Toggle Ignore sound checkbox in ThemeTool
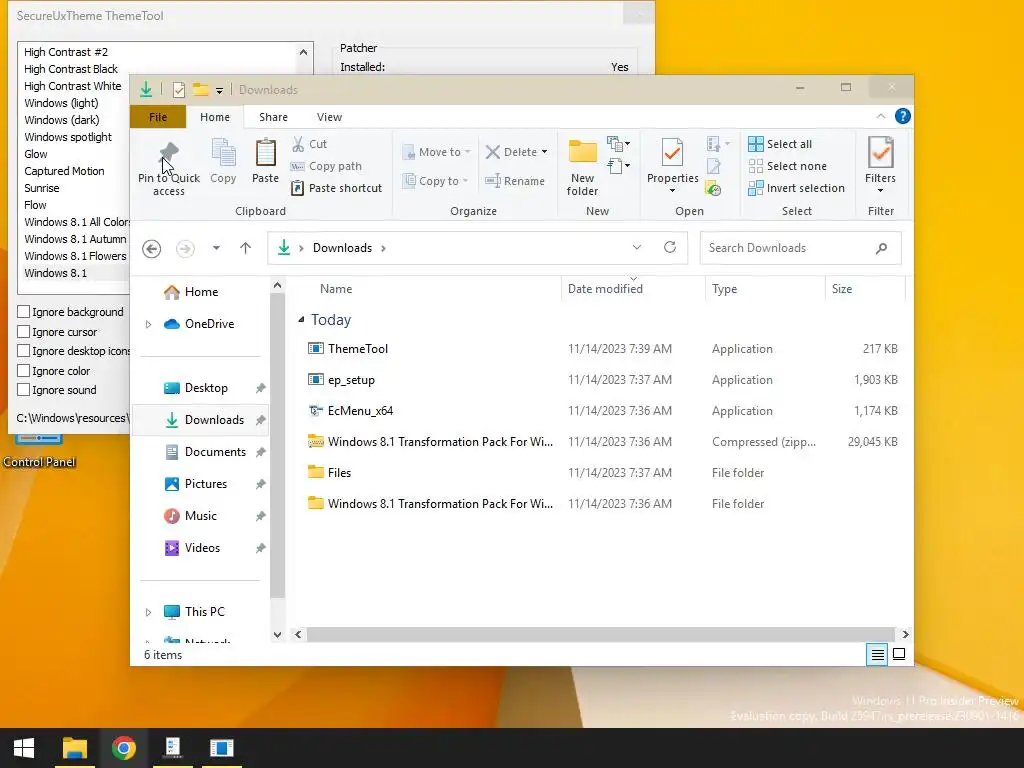Viewport: 1024px width, 768px height. (x=24, y=390)
